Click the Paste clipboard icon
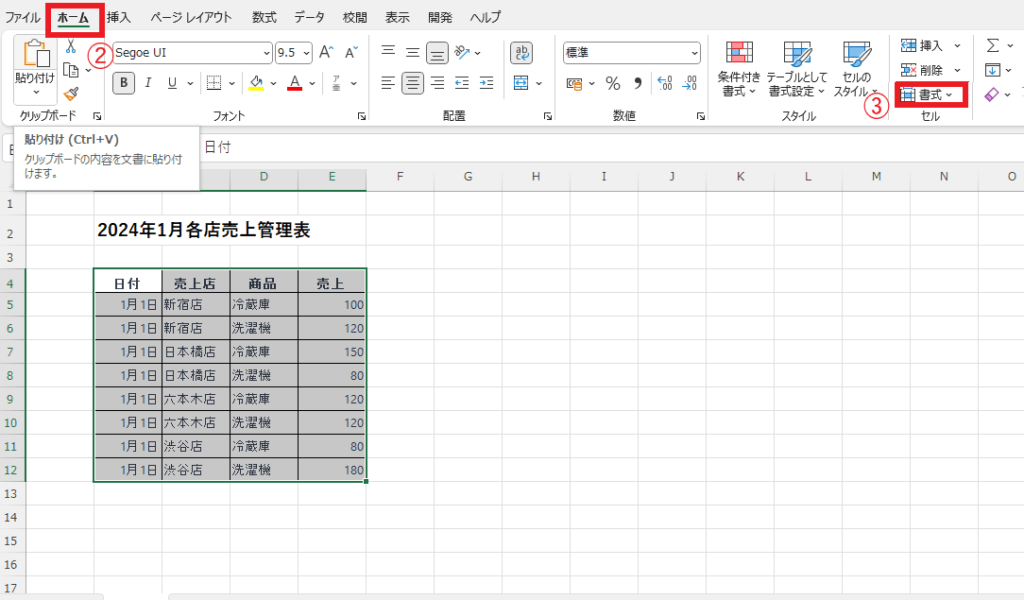Screen dimensions: 1024x600 tap(35, 54)
